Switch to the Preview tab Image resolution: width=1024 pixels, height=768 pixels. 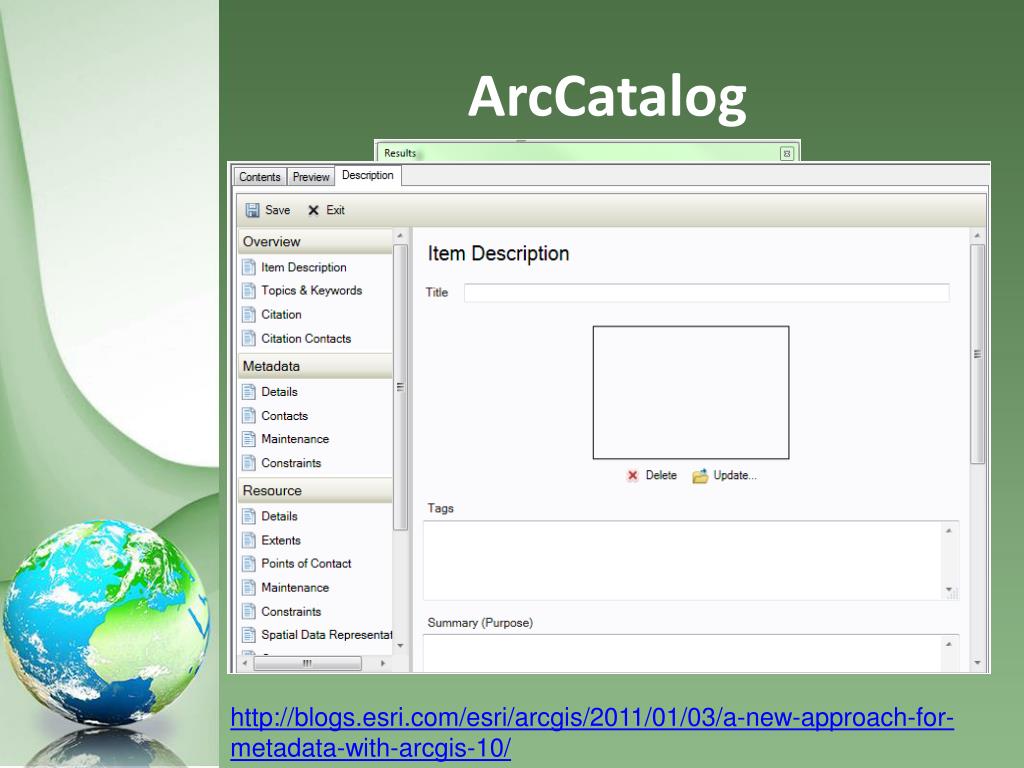pyautogui.click(x=311, y=176)
